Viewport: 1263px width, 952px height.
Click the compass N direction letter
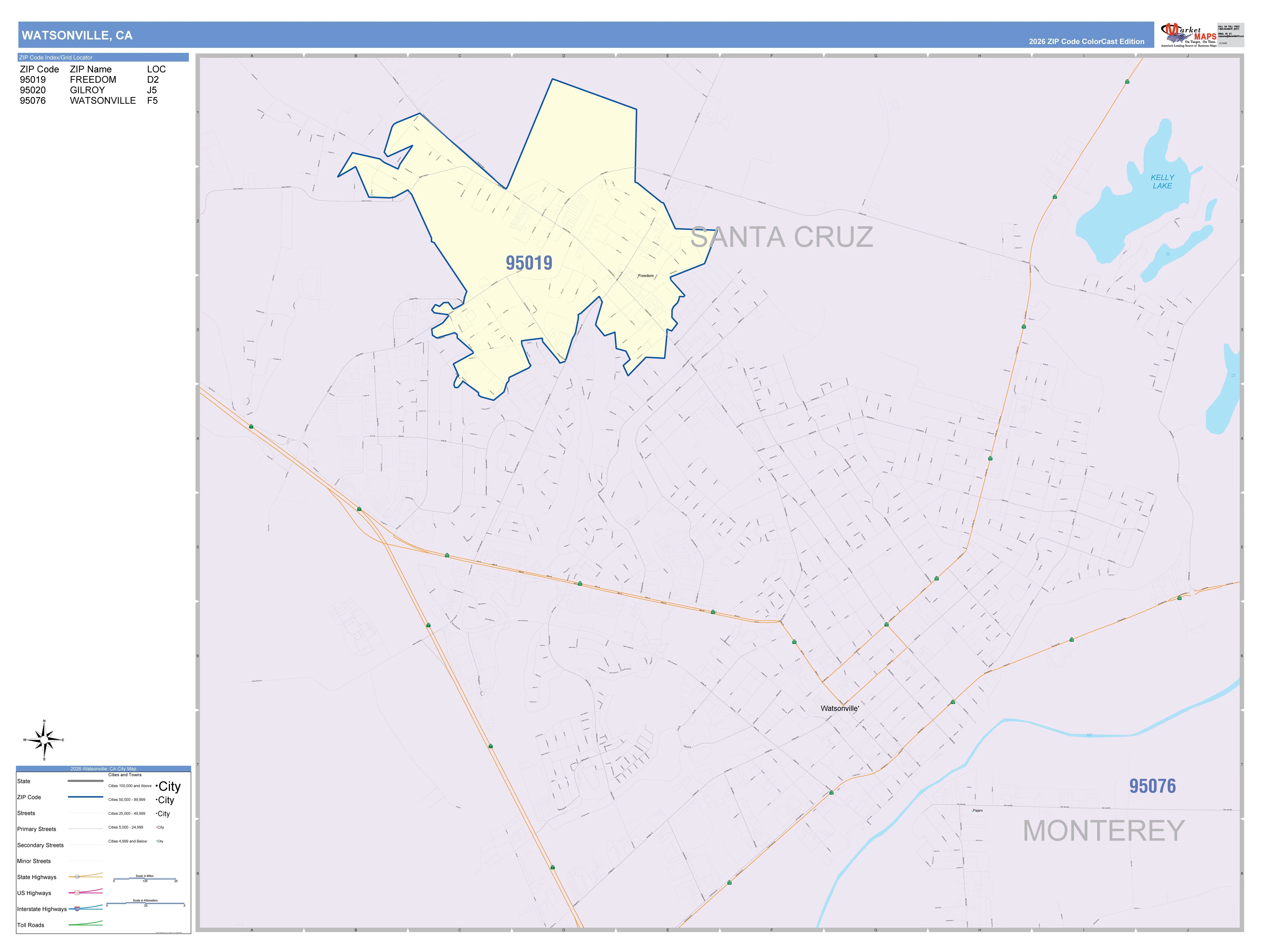44,721
